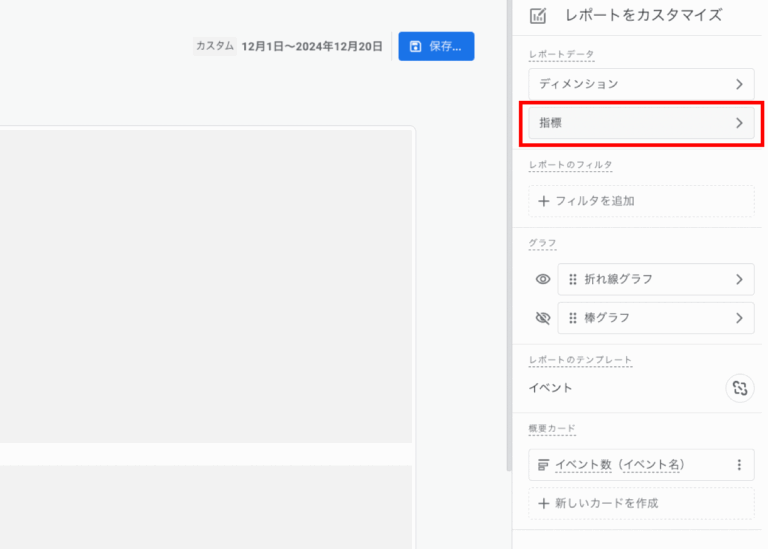This screenshot has width=768, height=549.
Task: Open three-dot menu on イベント数 card
Action: [x=739, y=465]
